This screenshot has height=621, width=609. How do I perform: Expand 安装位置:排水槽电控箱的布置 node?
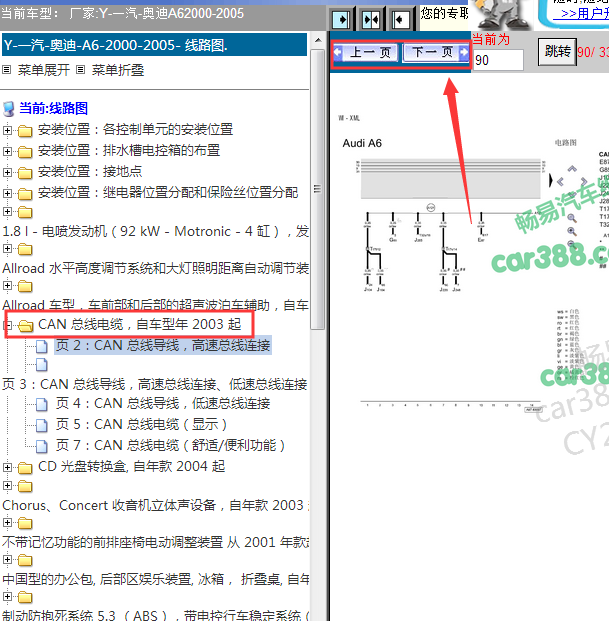click(x=7, y=151)
